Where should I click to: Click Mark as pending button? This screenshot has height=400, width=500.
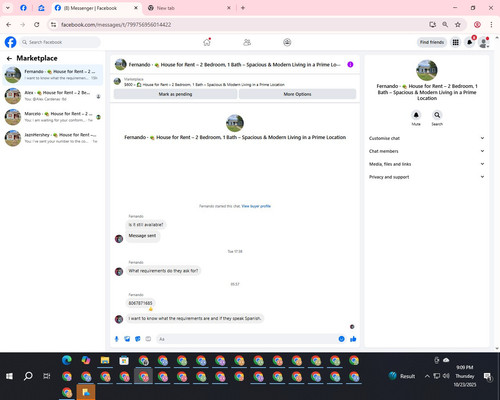point(175,94)
